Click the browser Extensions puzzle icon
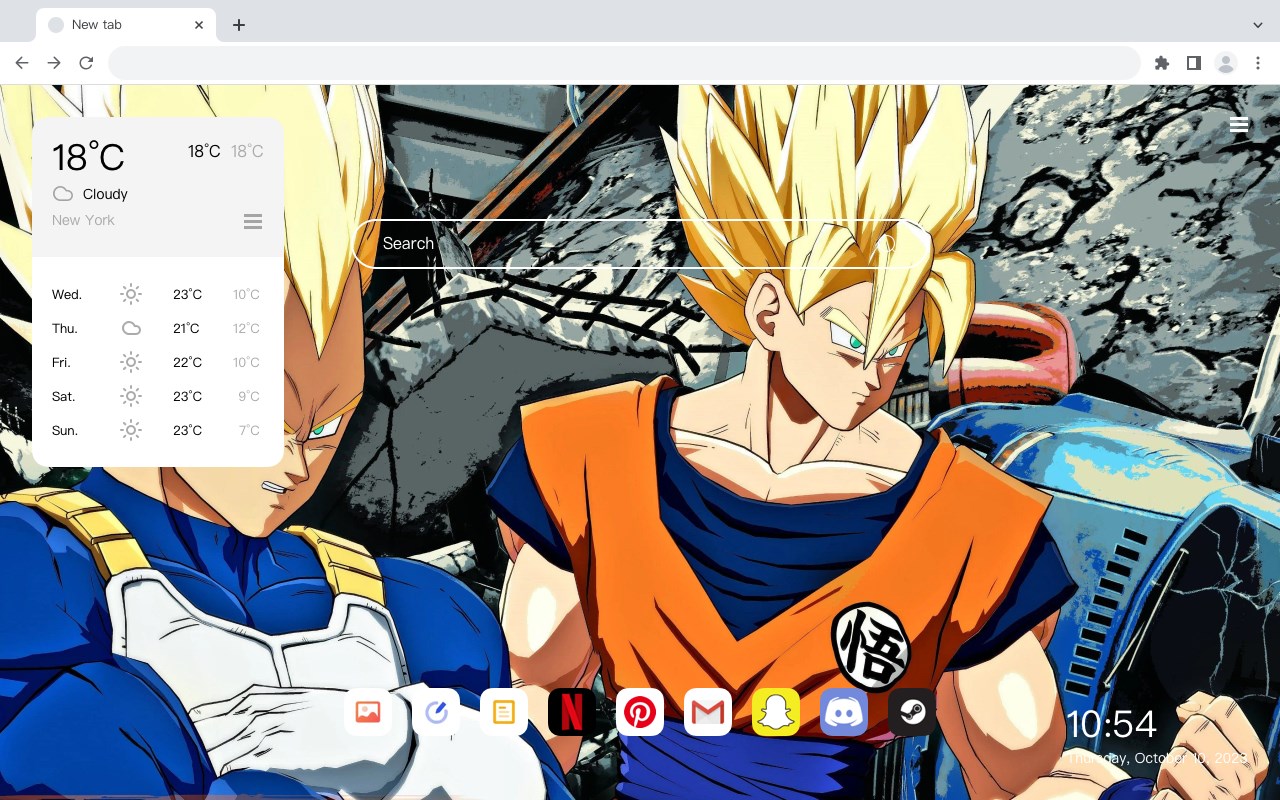The height and width of the screenshot is (800, 1280). click(x=1161, y=63)
